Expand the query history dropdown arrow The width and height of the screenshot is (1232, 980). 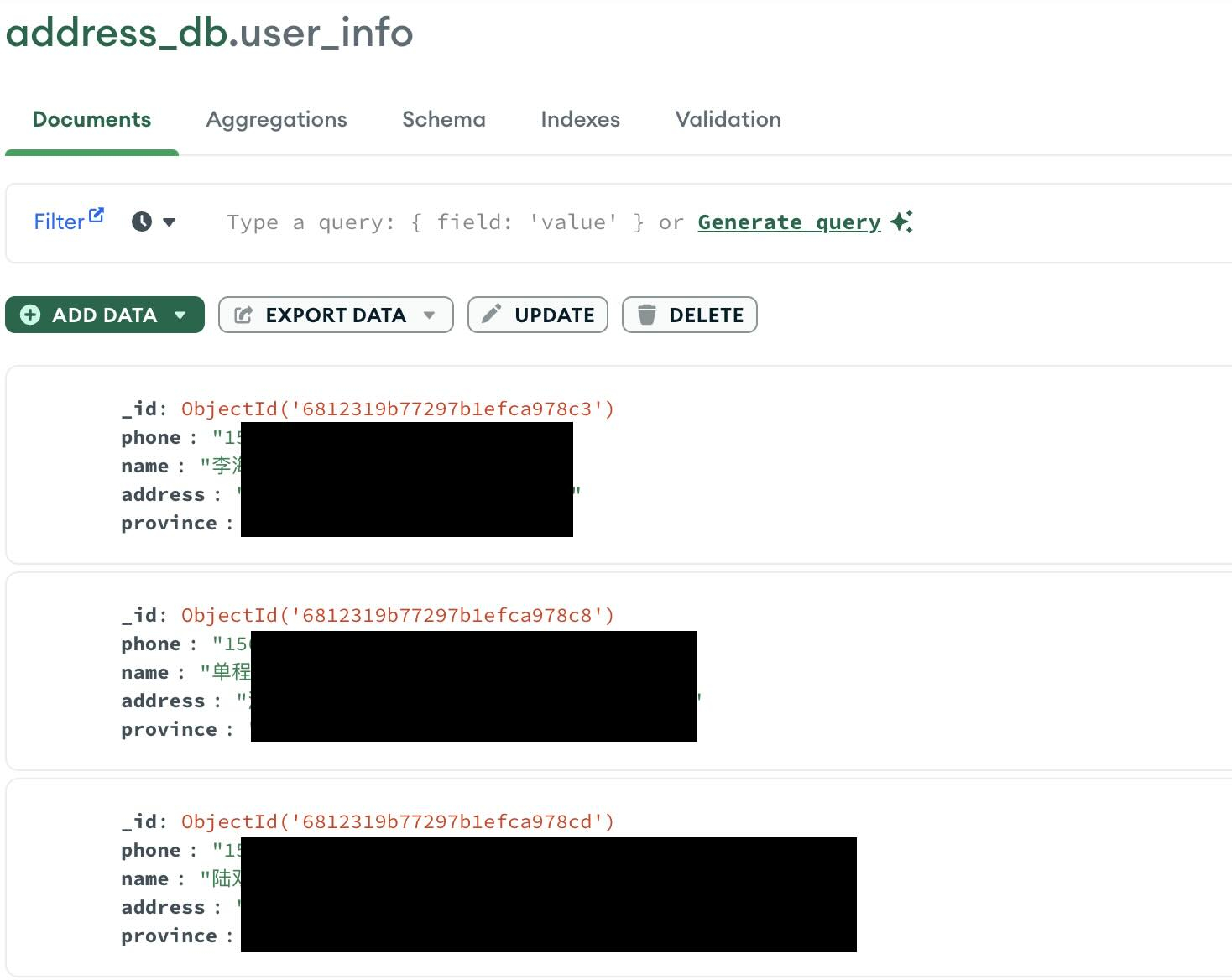[x=170, y=222]
